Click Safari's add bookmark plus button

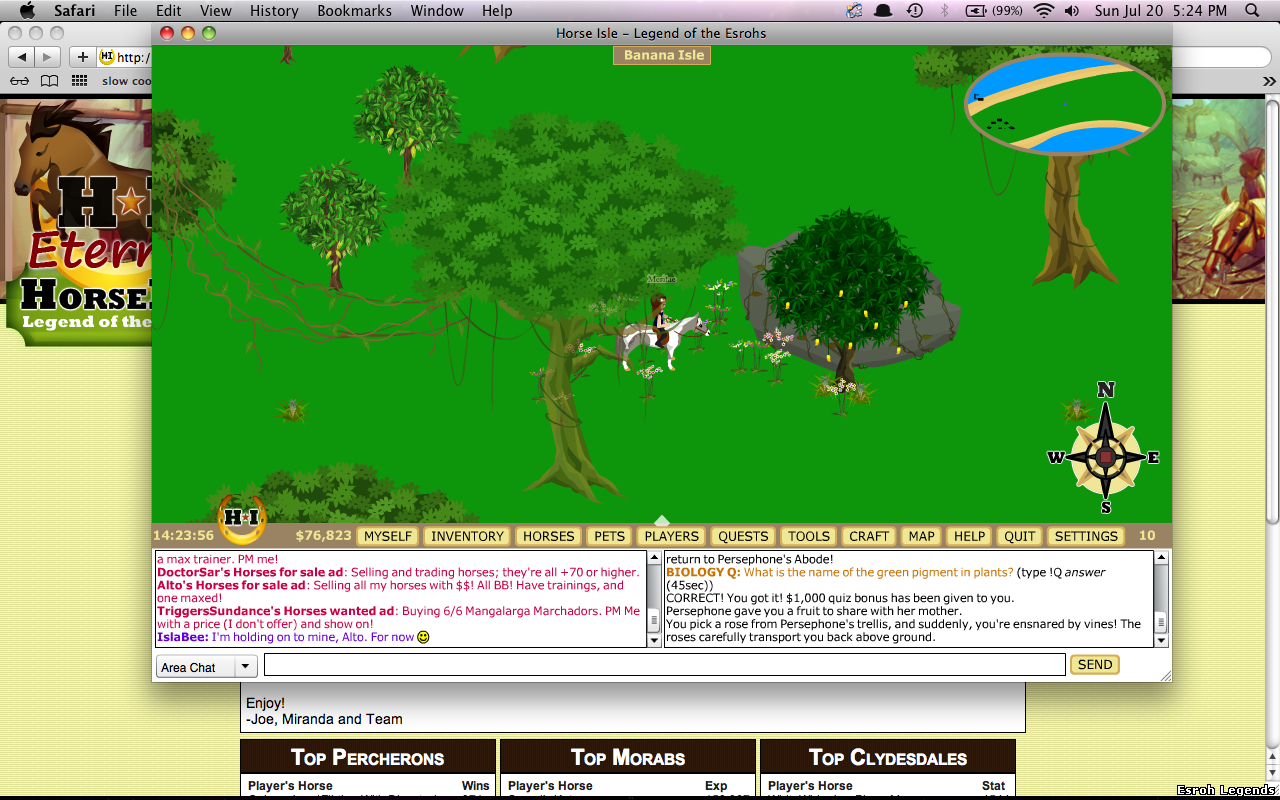[x=82, y=57]
